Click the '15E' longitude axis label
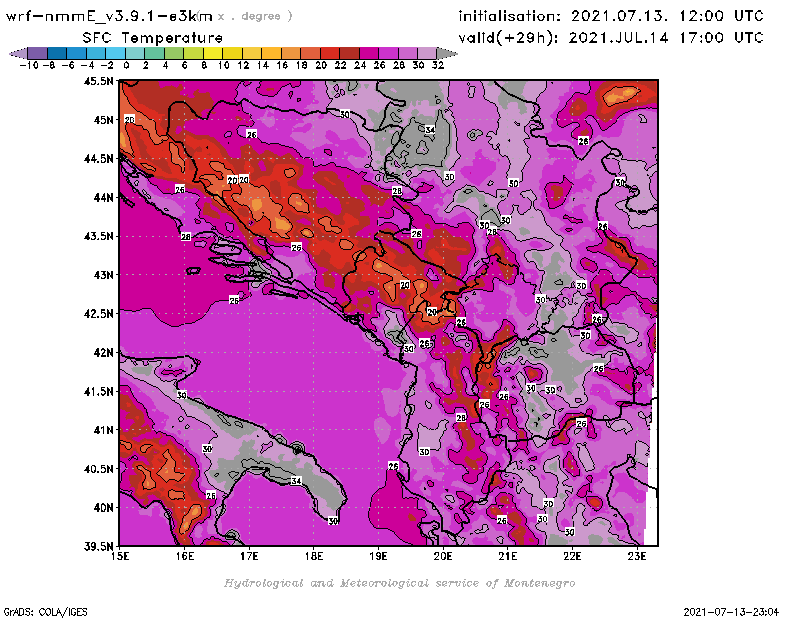This screenshot has width=800, height=618. point(120,556)
